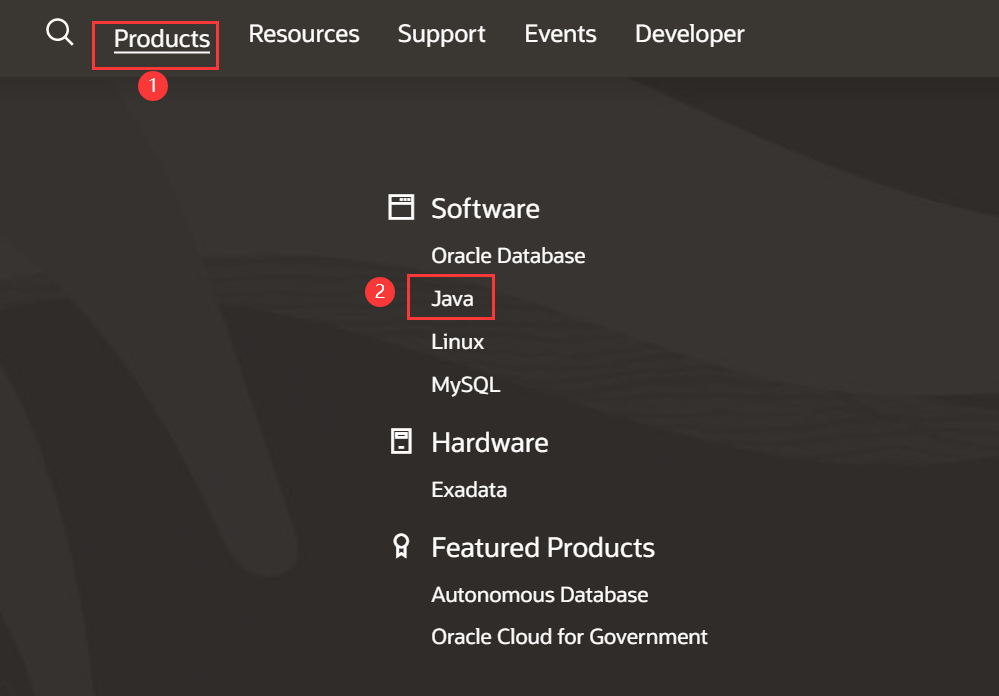Click the Software window icon

401,208
